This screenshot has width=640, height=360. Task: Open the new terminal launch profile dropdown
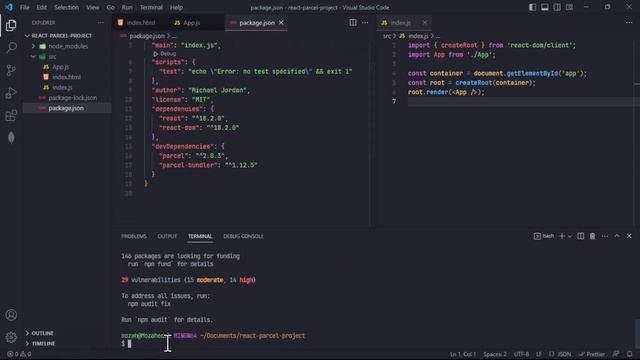pyautogui.click(x=570, y=236)
